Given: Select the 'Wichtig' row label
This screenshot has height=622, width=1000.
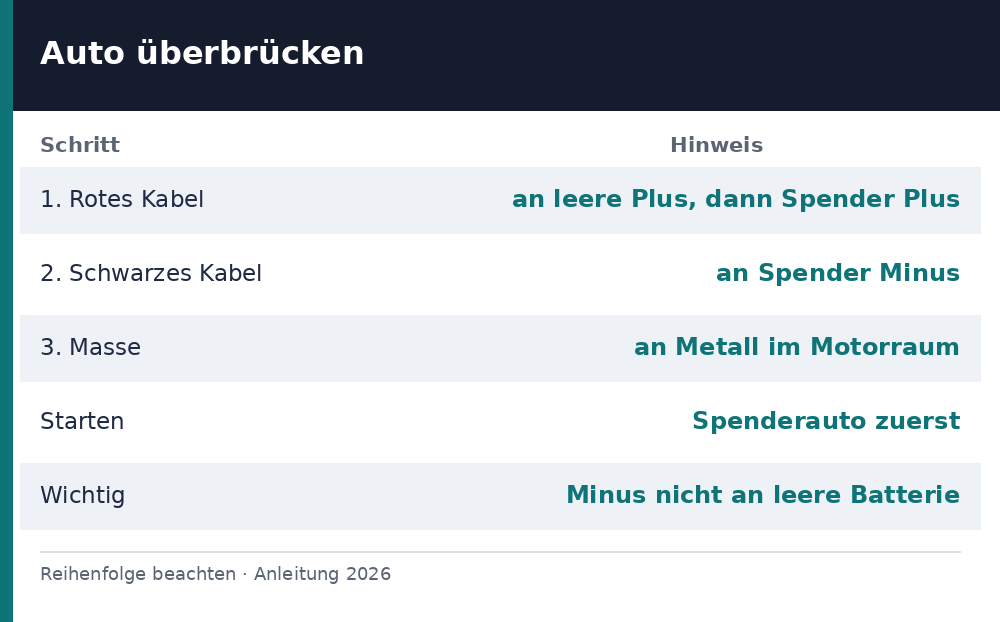Looking at the screenshot, I should [82, 495].
